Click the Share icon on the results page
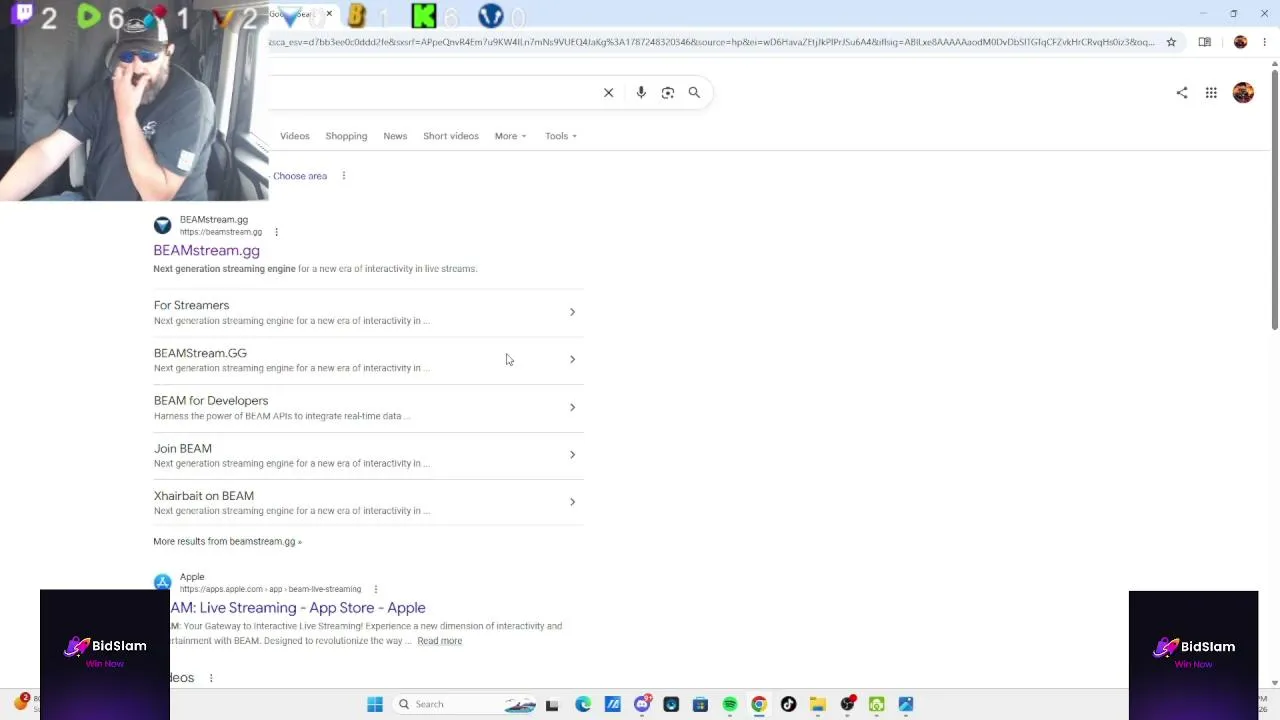The image size is (1280, 720). click(x=1182, y=93)
